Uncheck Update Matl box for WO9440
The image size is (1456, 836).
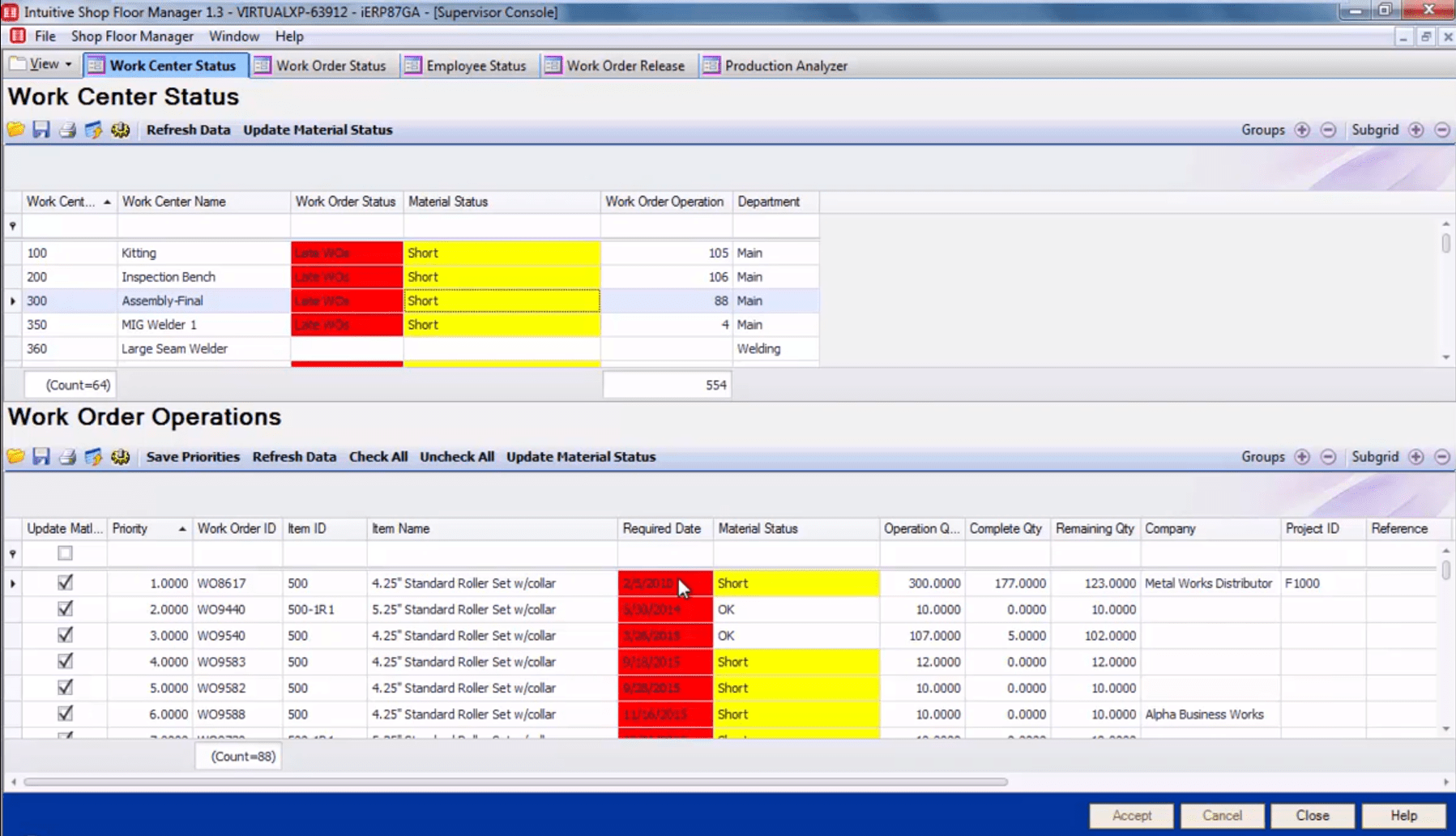(x=65, y=608)
